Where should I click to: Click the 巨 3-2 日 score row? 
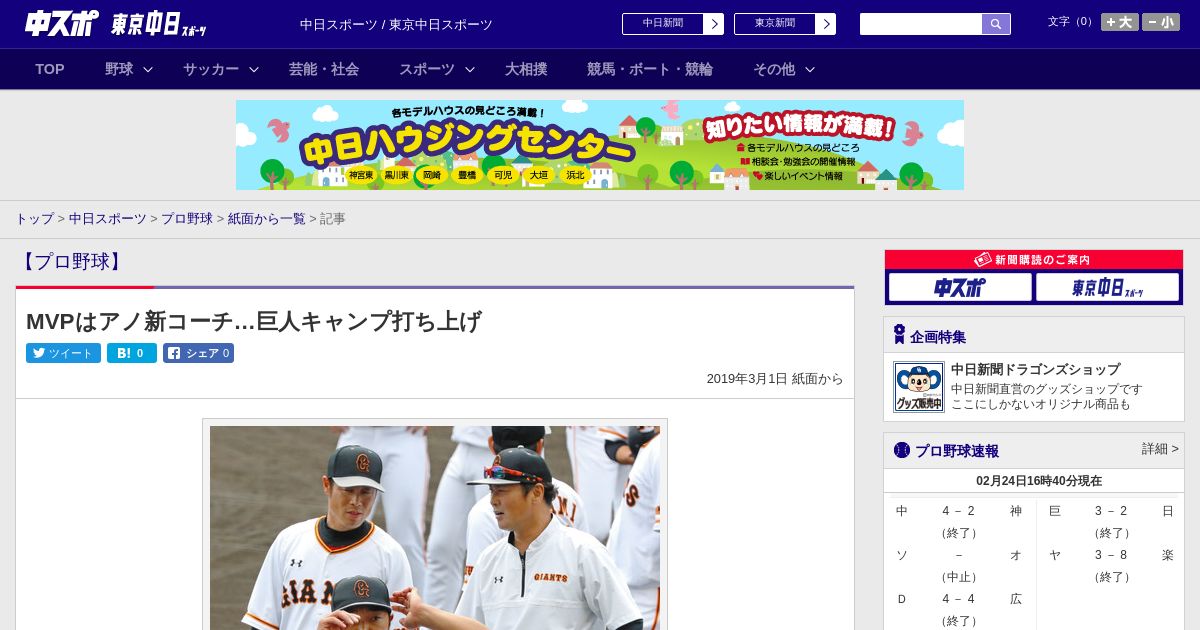[1111, 511]
